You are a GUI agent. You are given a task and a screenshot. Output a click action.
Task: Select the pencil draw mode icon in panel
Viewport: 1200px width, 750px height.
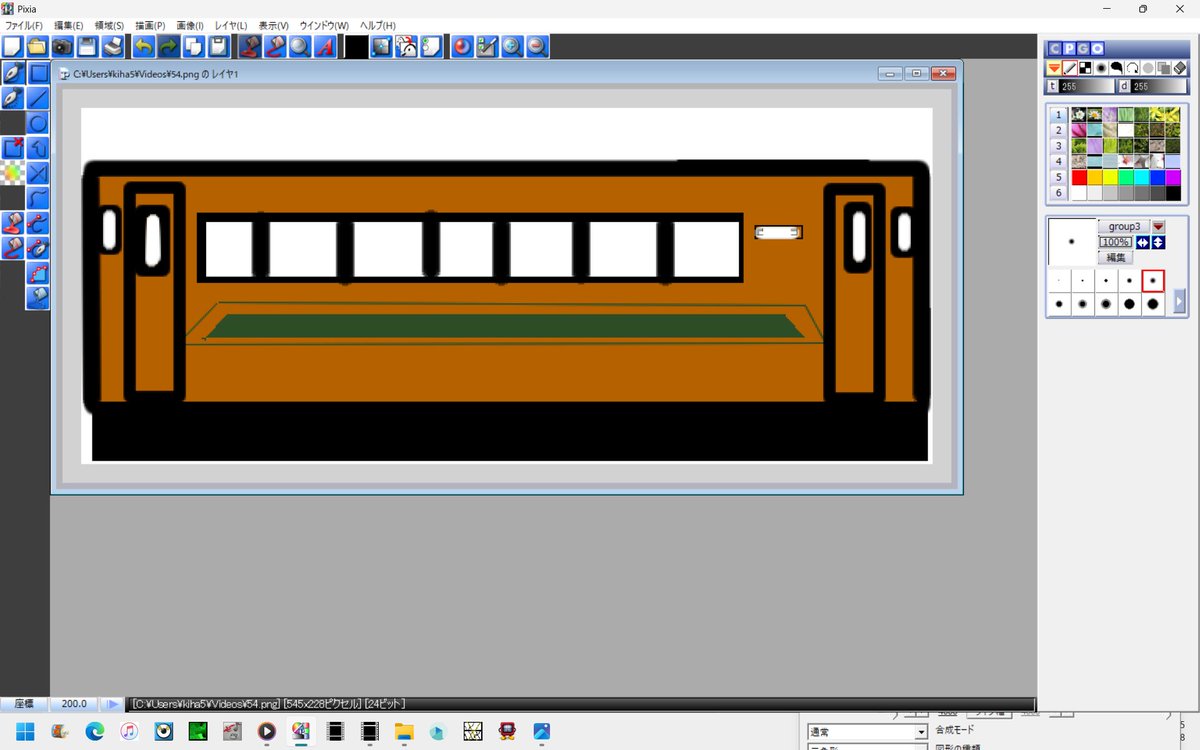tap(1070, 68)
